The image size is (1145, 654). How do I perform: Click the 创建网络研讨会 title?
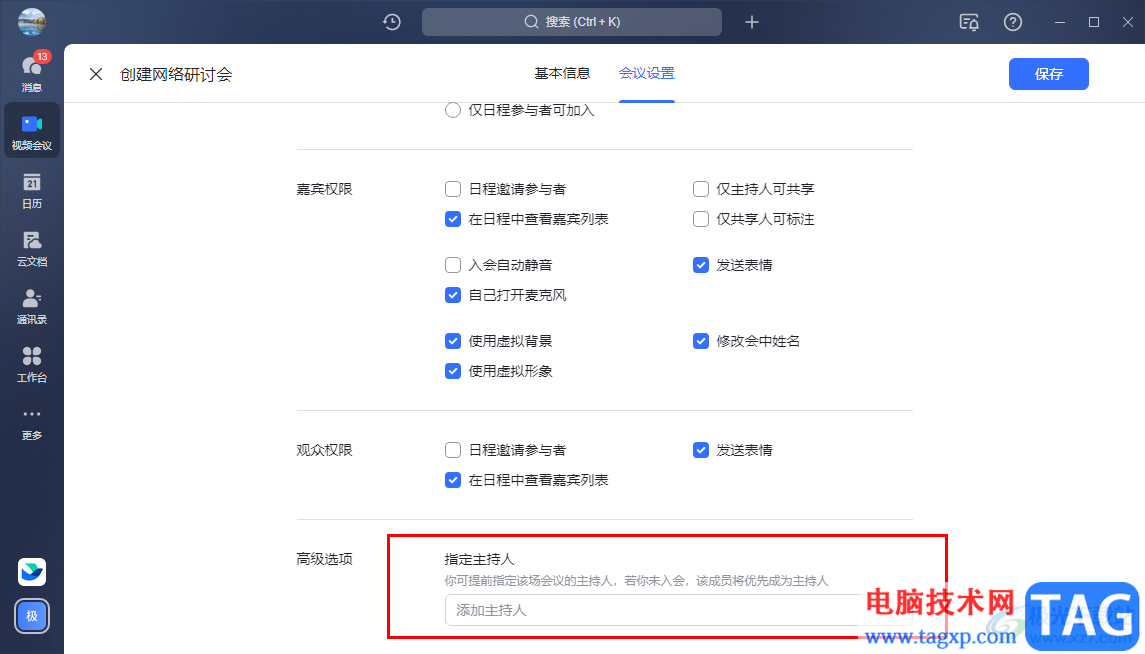tap(176, 74)
